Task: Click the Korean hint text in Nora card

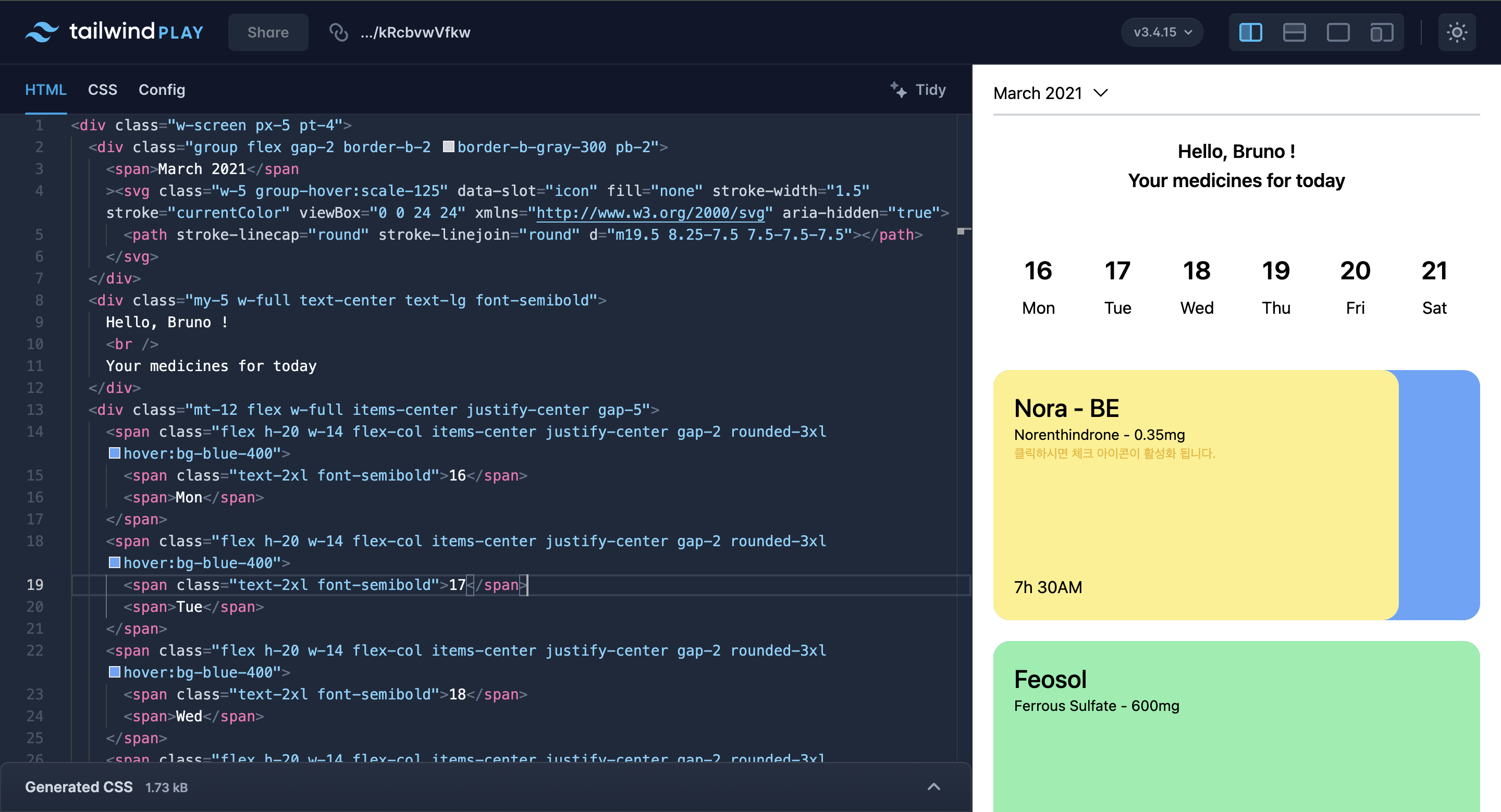Action: [1115, 453]
